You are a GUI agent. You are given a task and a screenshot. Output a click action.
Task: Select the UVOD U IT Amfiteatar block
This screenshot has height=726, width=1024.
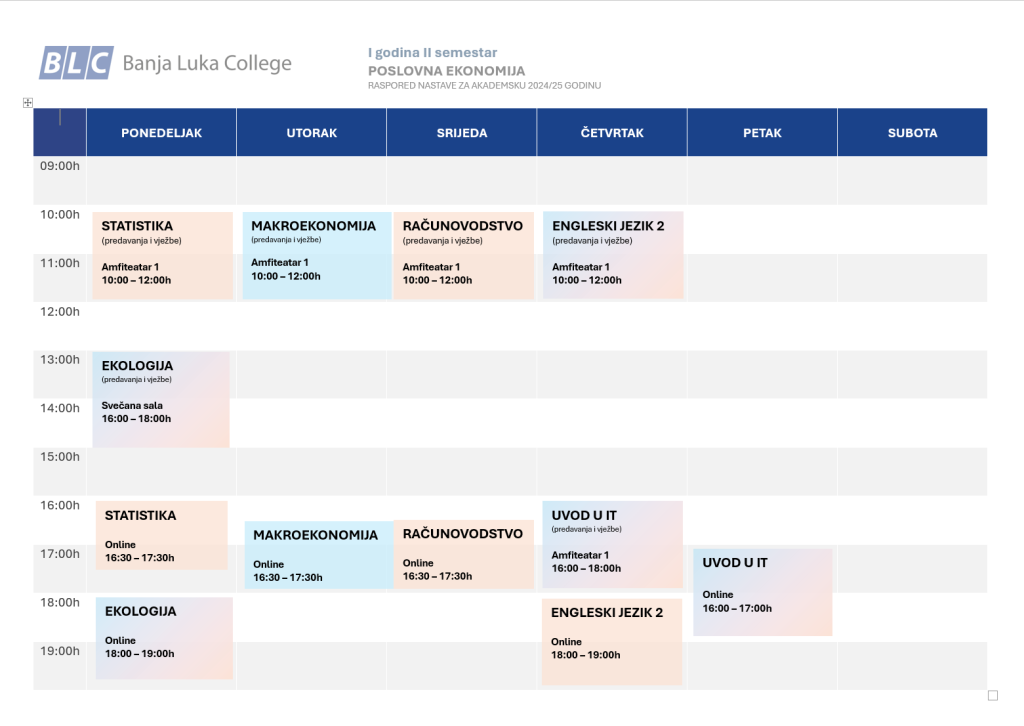pyautogui.click(x=613, y=544)
